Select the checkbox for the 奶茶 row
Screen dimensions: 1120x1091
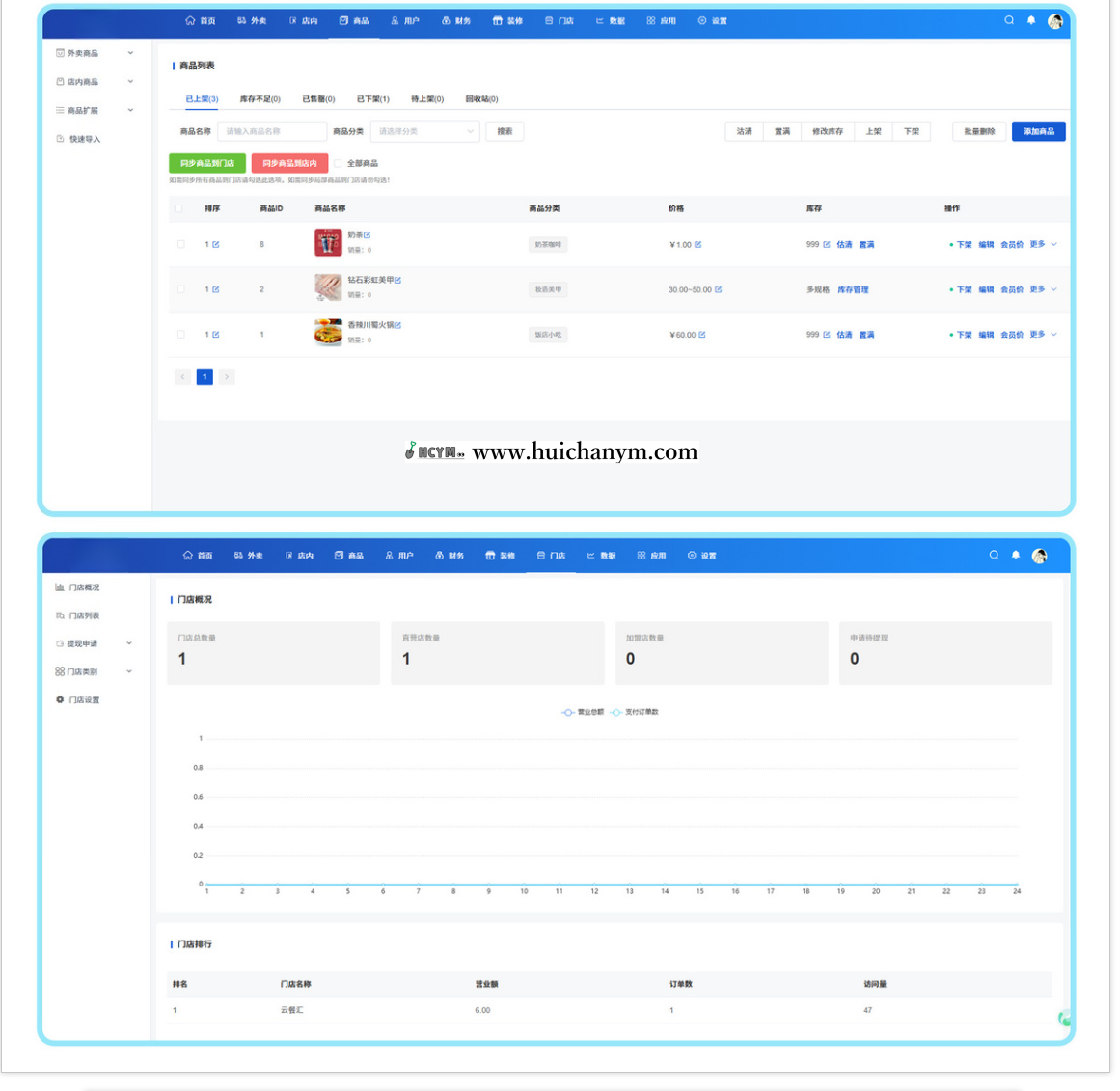[x=180, y=245]
